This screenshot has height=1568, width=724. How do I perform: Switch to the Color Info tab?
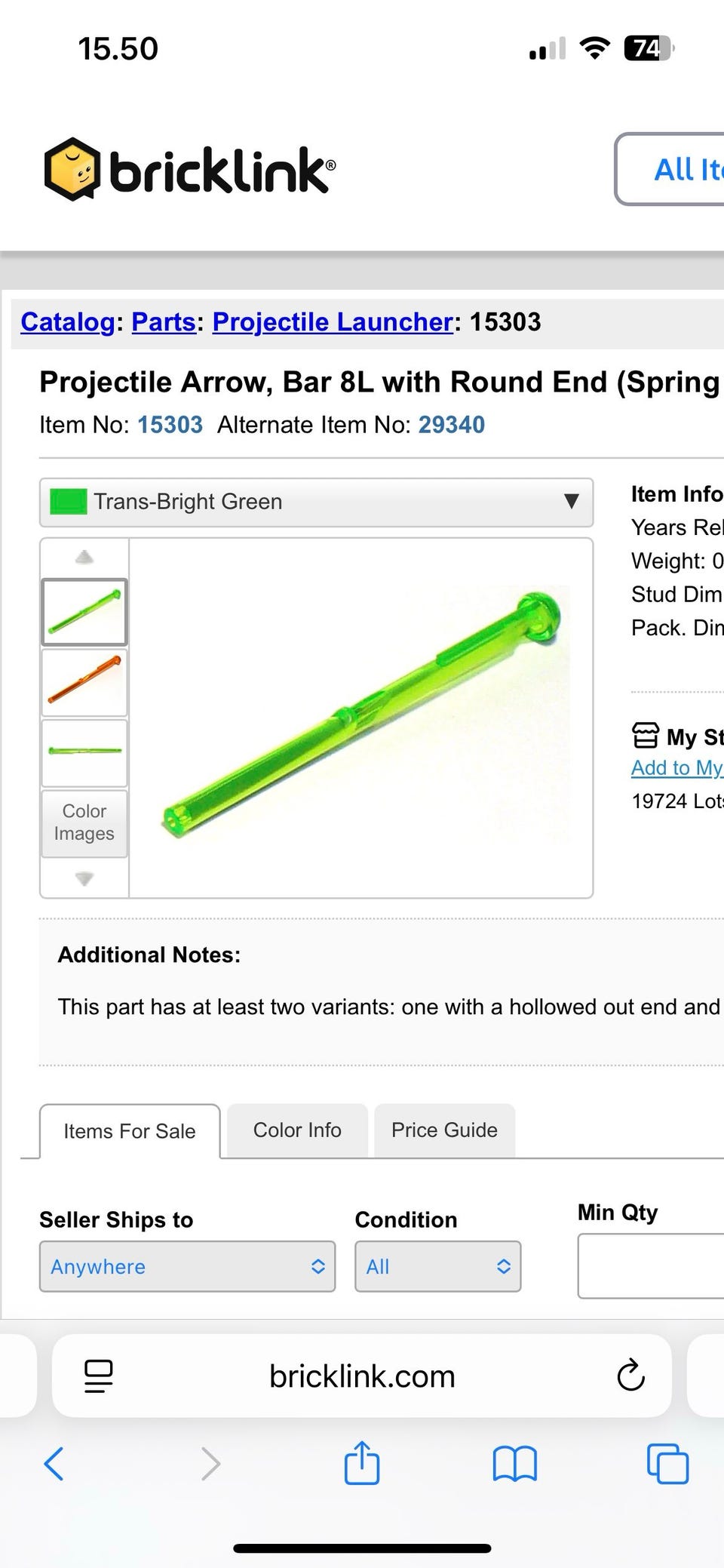click(297, 1130)
